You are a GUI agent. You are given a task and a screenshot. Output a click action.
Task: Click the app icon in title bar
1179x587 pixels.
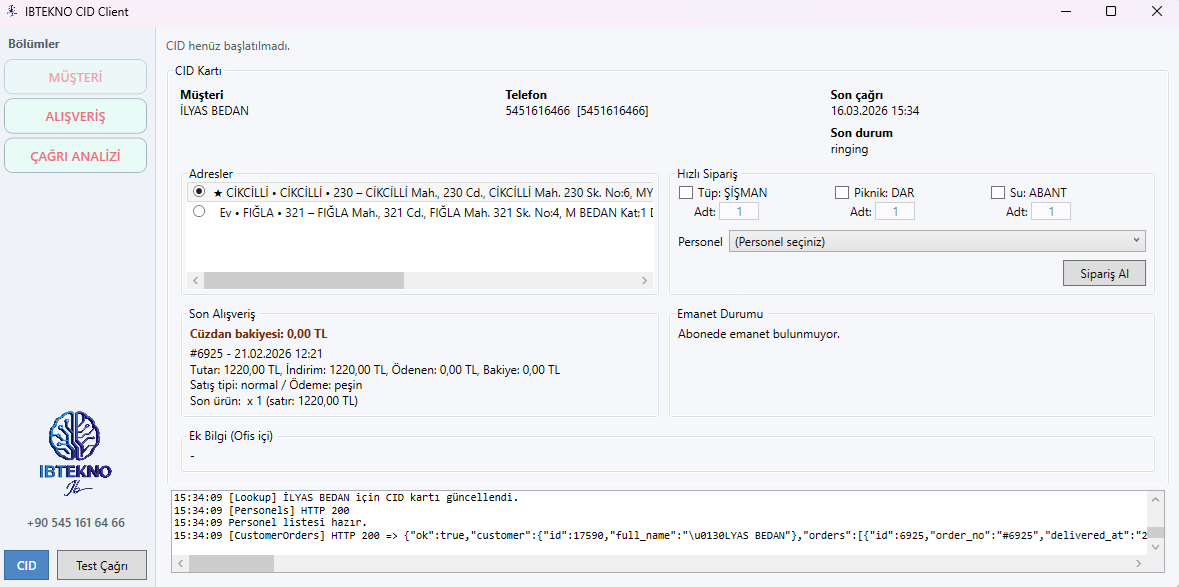tap(11, 11)
